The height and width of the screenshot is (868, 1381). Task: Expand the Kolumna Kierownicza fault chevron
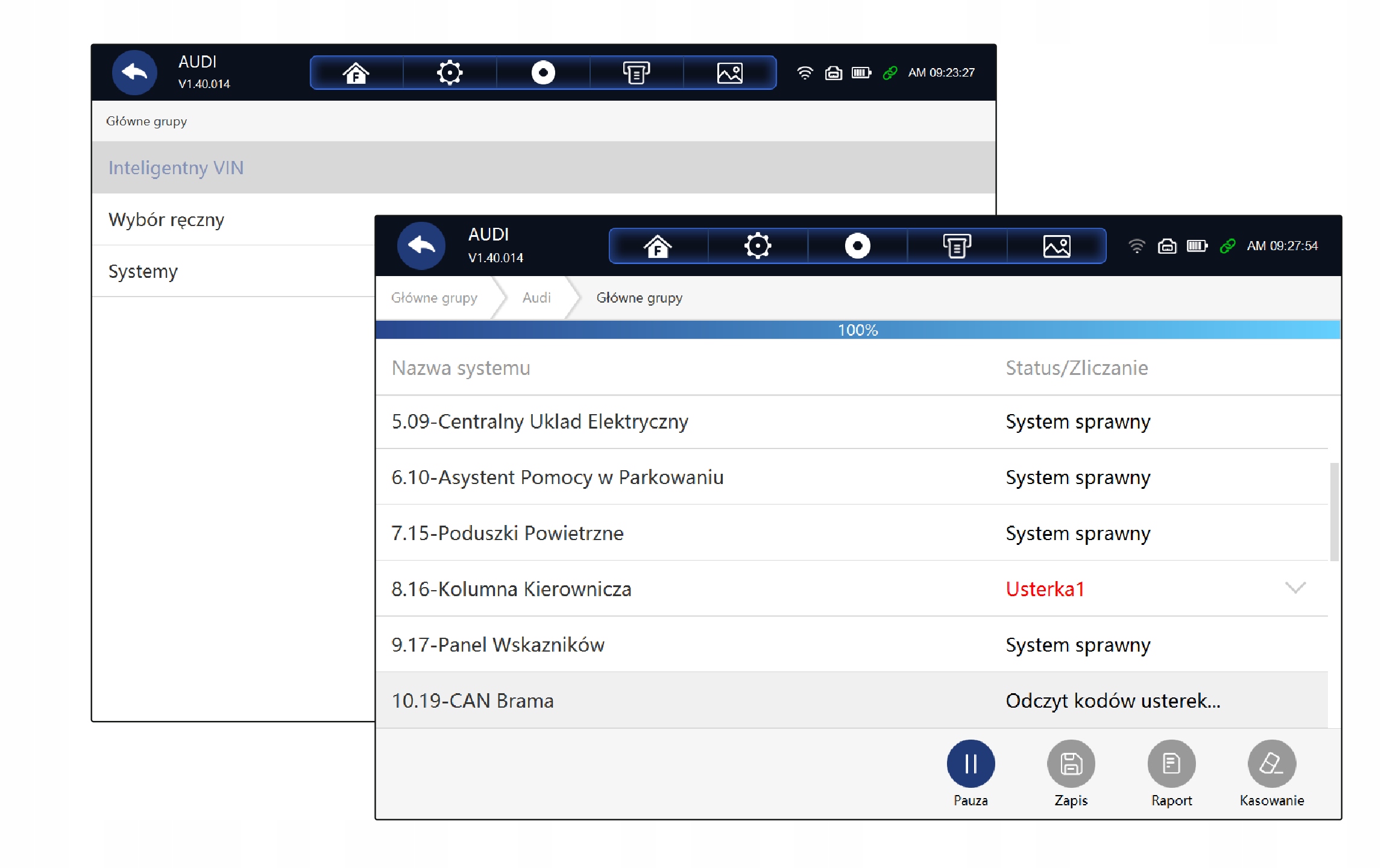coord(1295,588)
